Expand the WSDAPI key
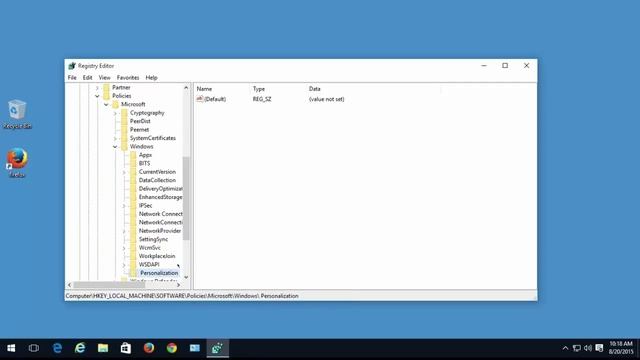 pyautogui.click(x=124, y=265)
